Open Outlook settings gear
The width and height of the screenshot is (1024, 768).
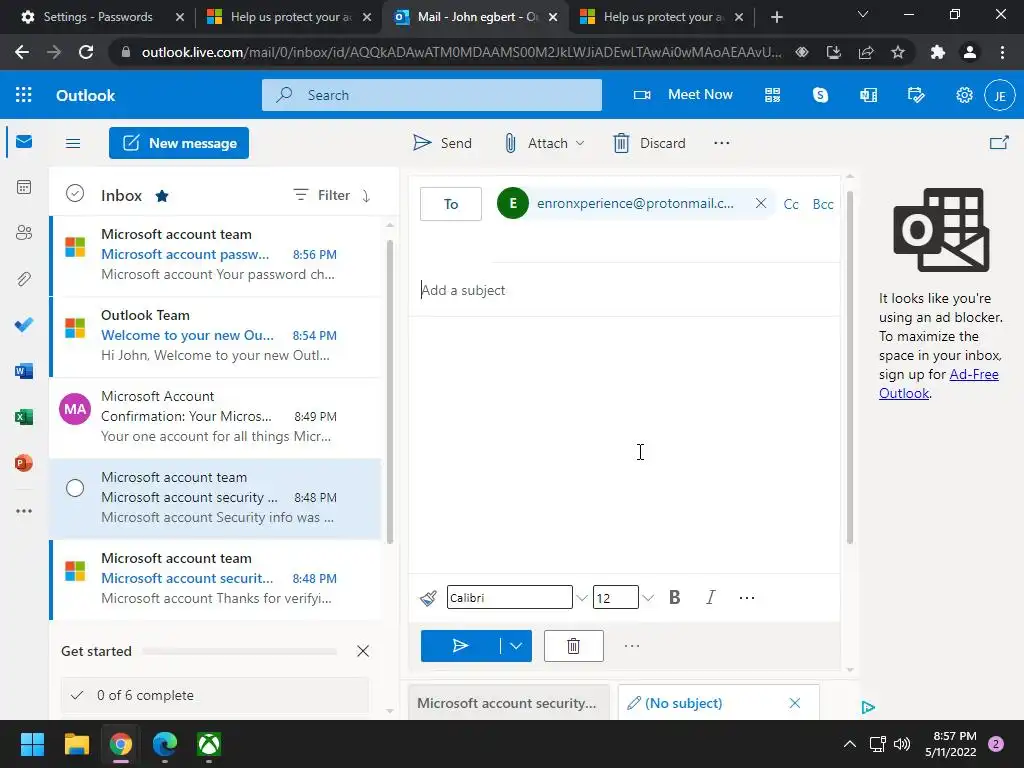click(x=964, y=95)
